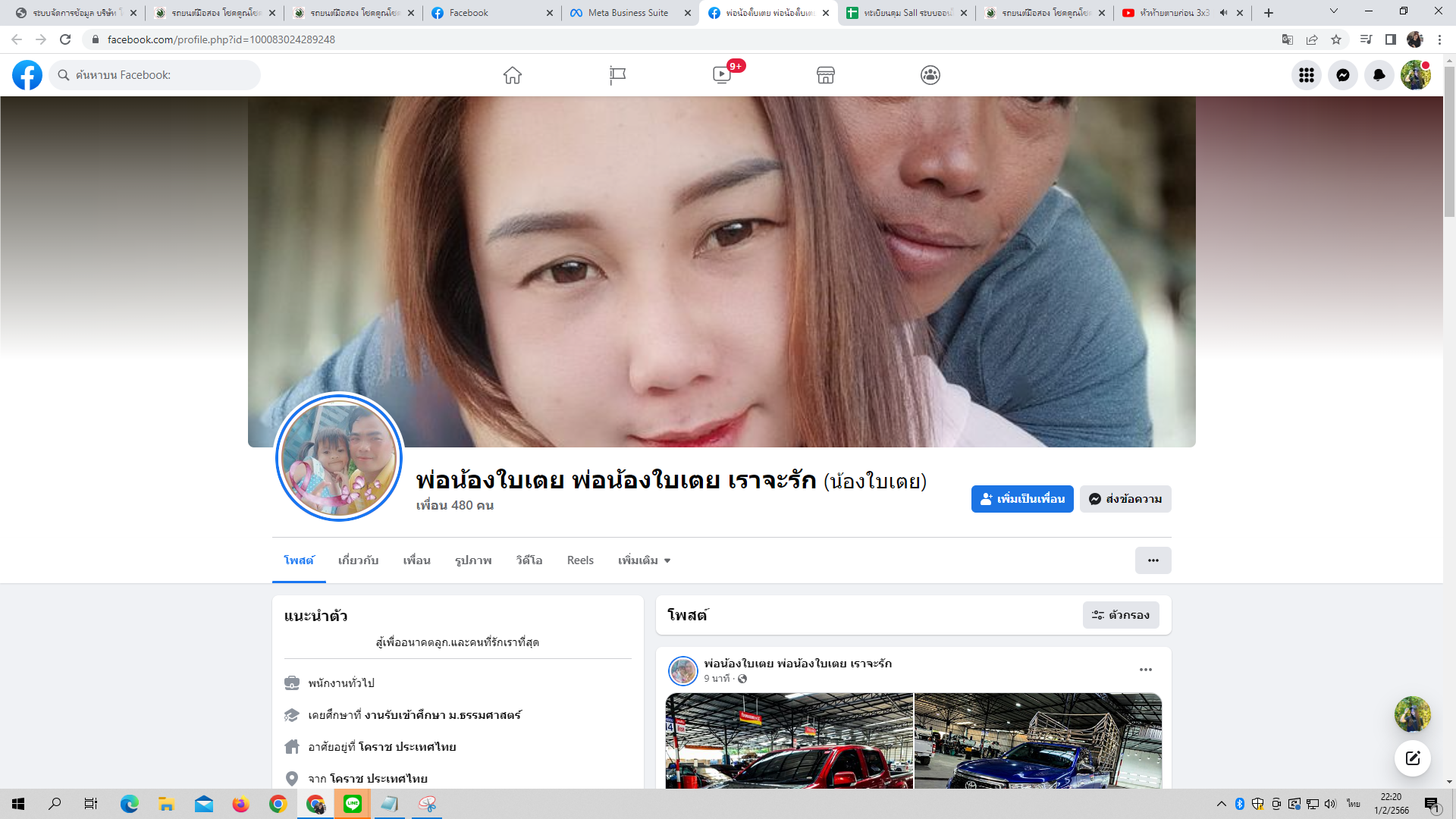The image size is (1456, 819).
Task: Open Watch video icon with 9+ badge
Action: [x=722, y=75]
